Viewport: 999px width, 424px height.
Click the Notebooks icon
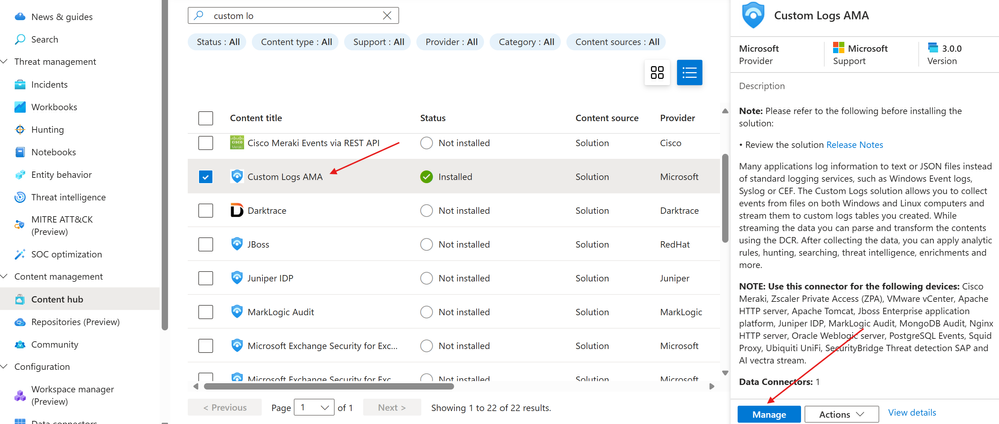pyautogui.click(x=20, y=152)
